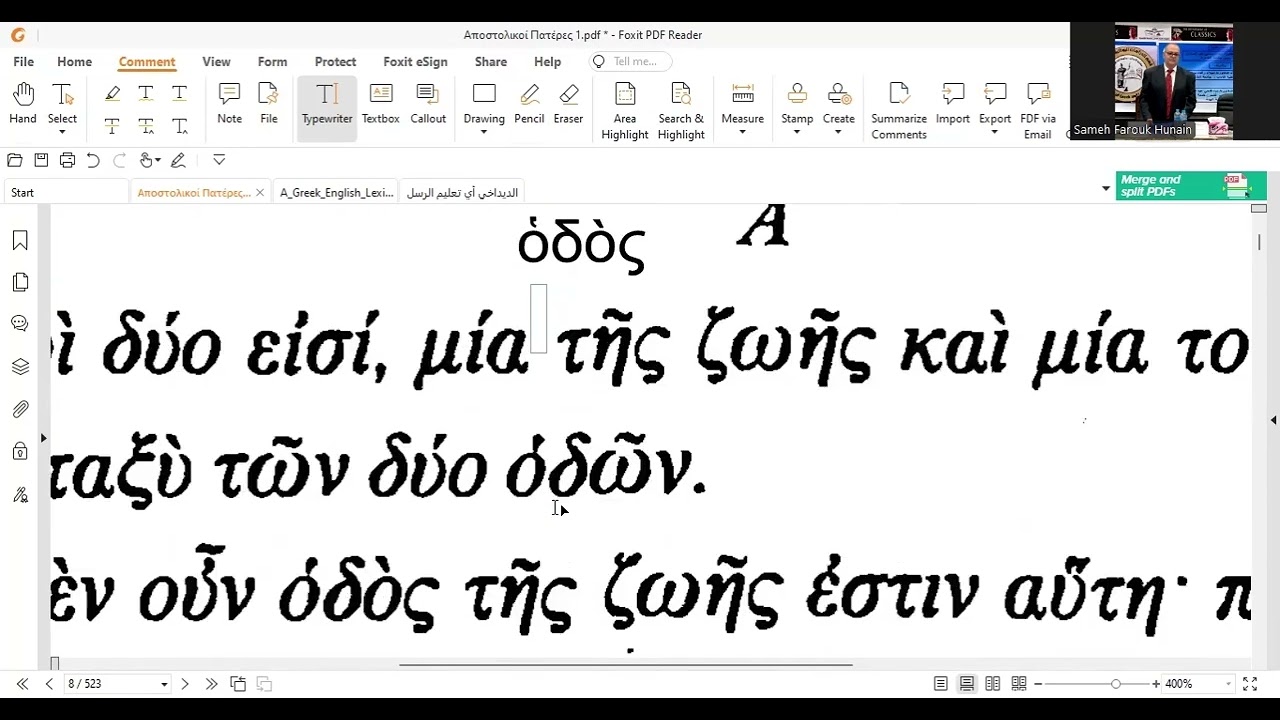Click the Area Highlight tool
The width and height of the screenshot is (1280, 720).
pyautogui.click(x=625, y=111)
